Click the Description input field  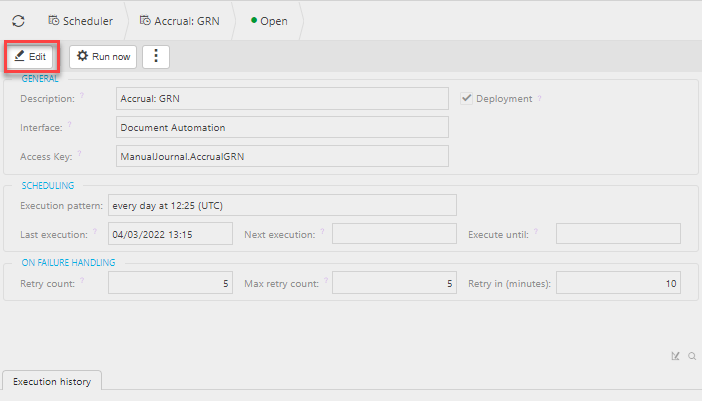tap(282, 98)
